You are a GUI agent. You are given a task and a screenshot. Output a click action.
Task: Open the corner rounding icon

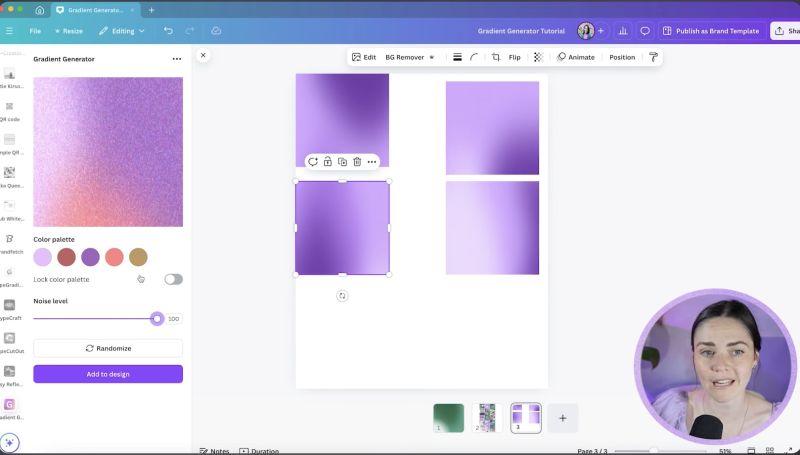click(474, 57)
